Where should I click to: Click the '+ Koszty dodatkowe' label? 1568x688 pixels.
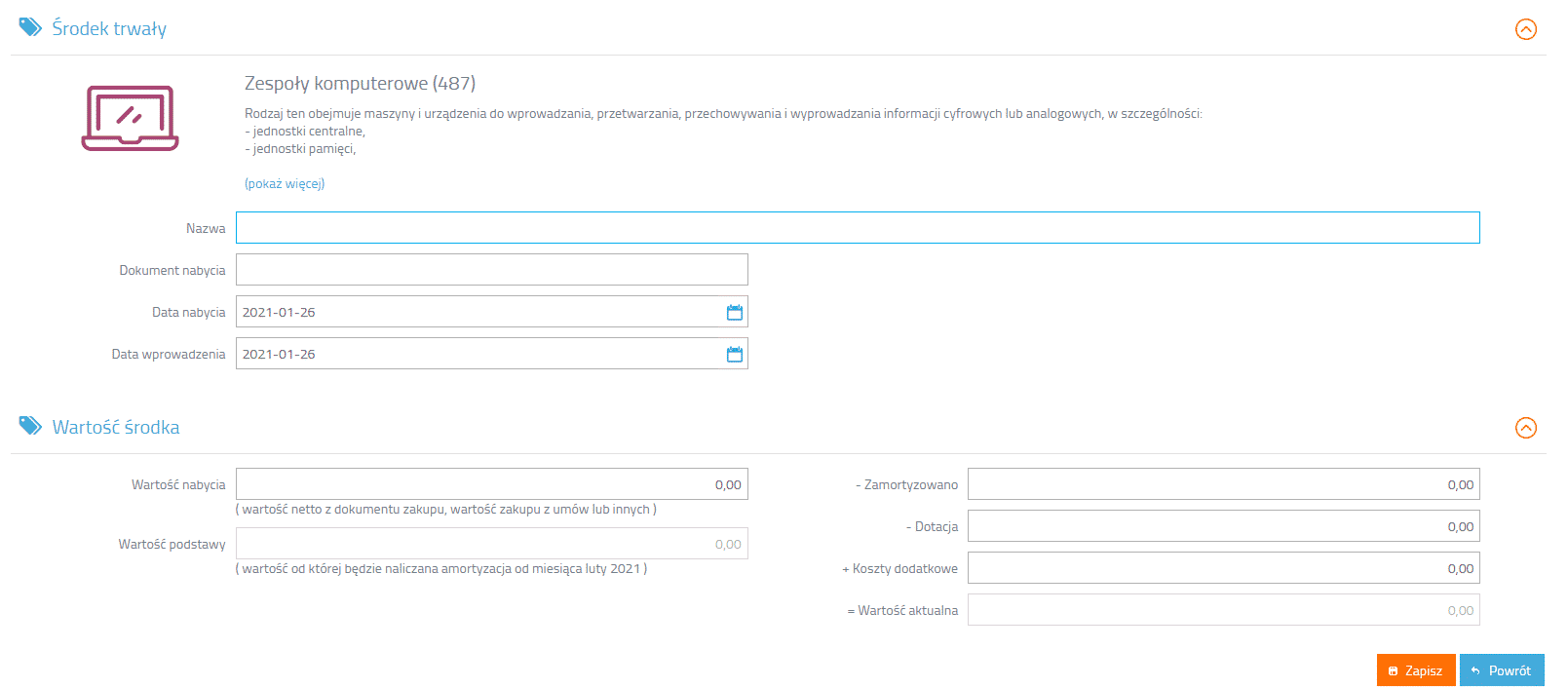899,568
